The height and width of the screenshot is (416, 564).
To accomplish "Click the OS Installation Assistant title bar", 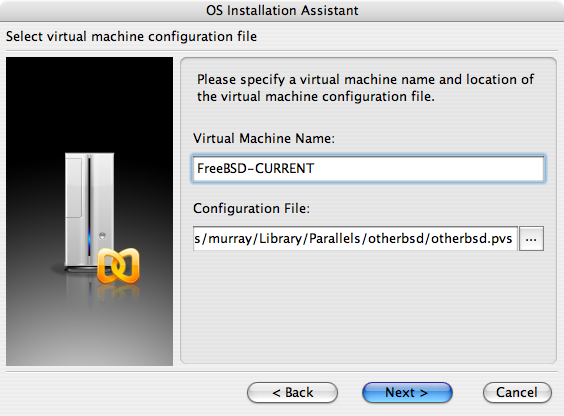I will (282, 10).
